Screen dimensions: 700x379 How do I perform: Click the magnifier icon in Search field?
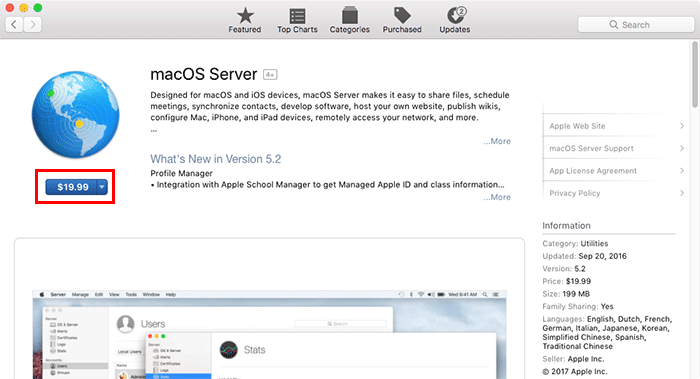pyautogui.click(x=614, y=25)
